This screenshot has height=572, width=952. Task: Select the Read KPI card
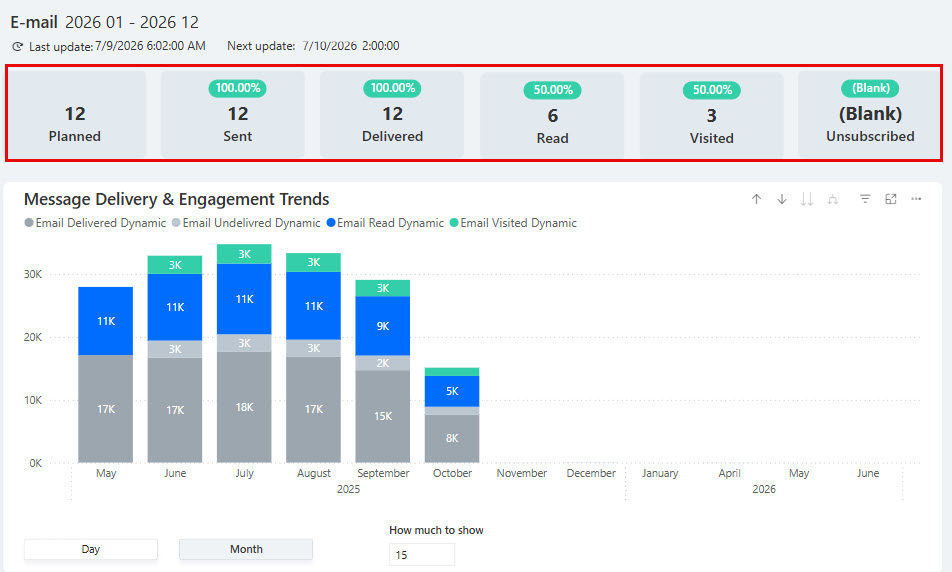pos(552,115)
